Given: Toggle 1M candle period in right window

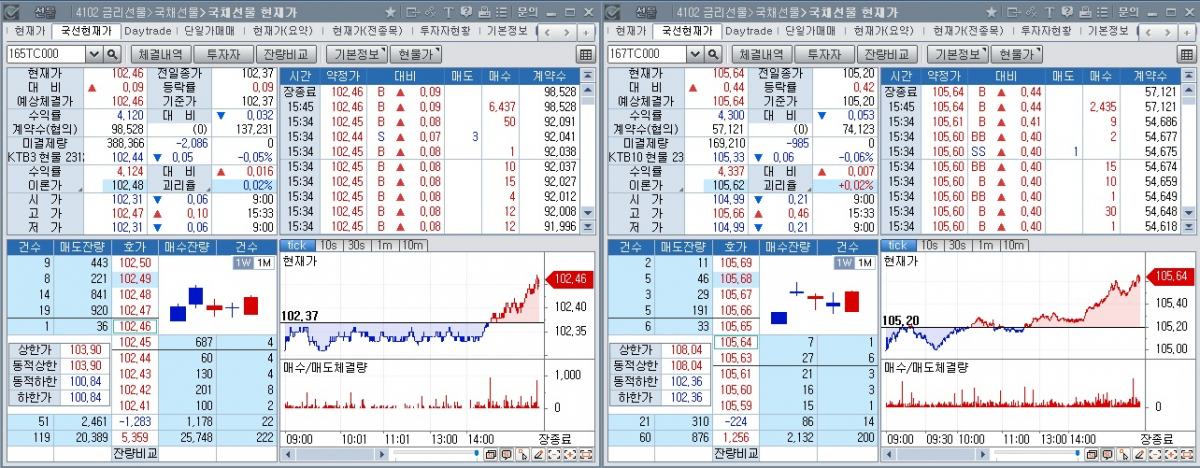Looking at the screenshot, I should point(865,263).
